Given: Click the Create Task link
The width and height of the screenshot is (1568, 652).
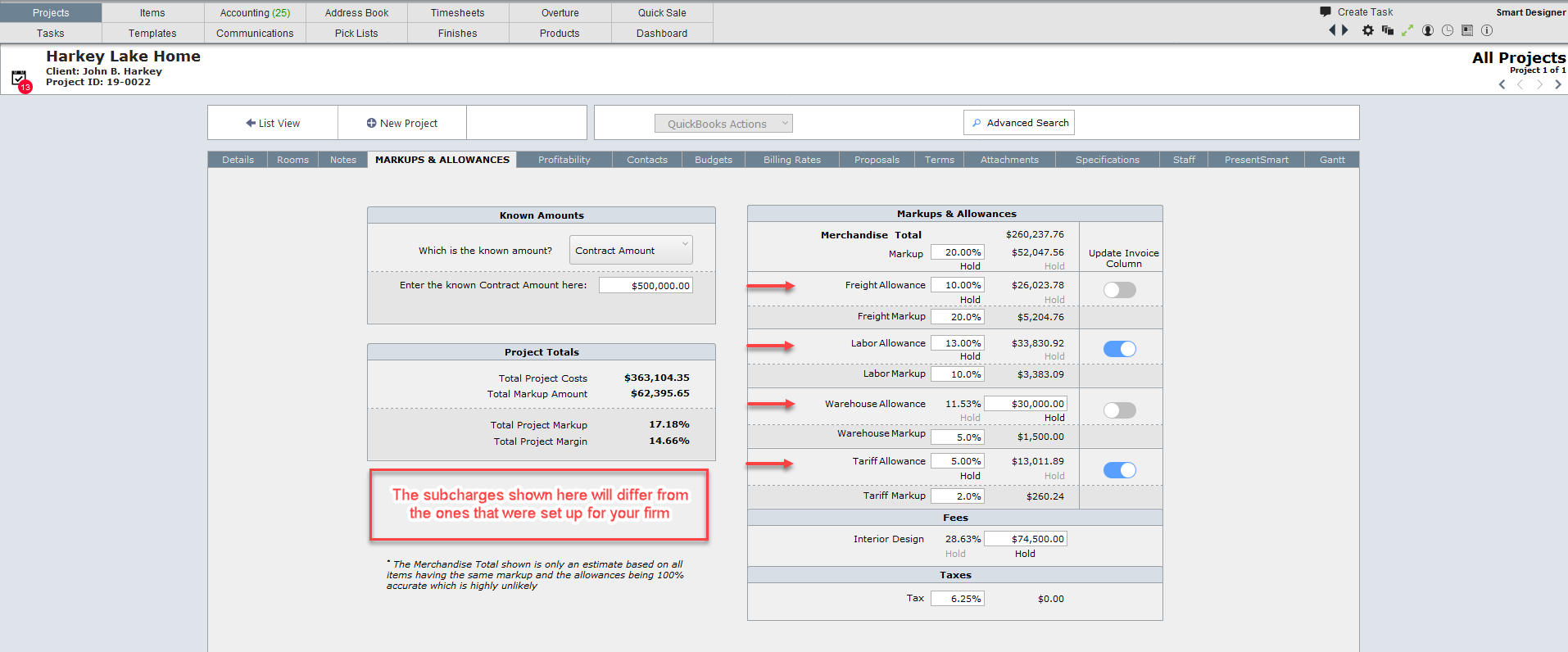Looking at the screenshot, I should 1365,12.
